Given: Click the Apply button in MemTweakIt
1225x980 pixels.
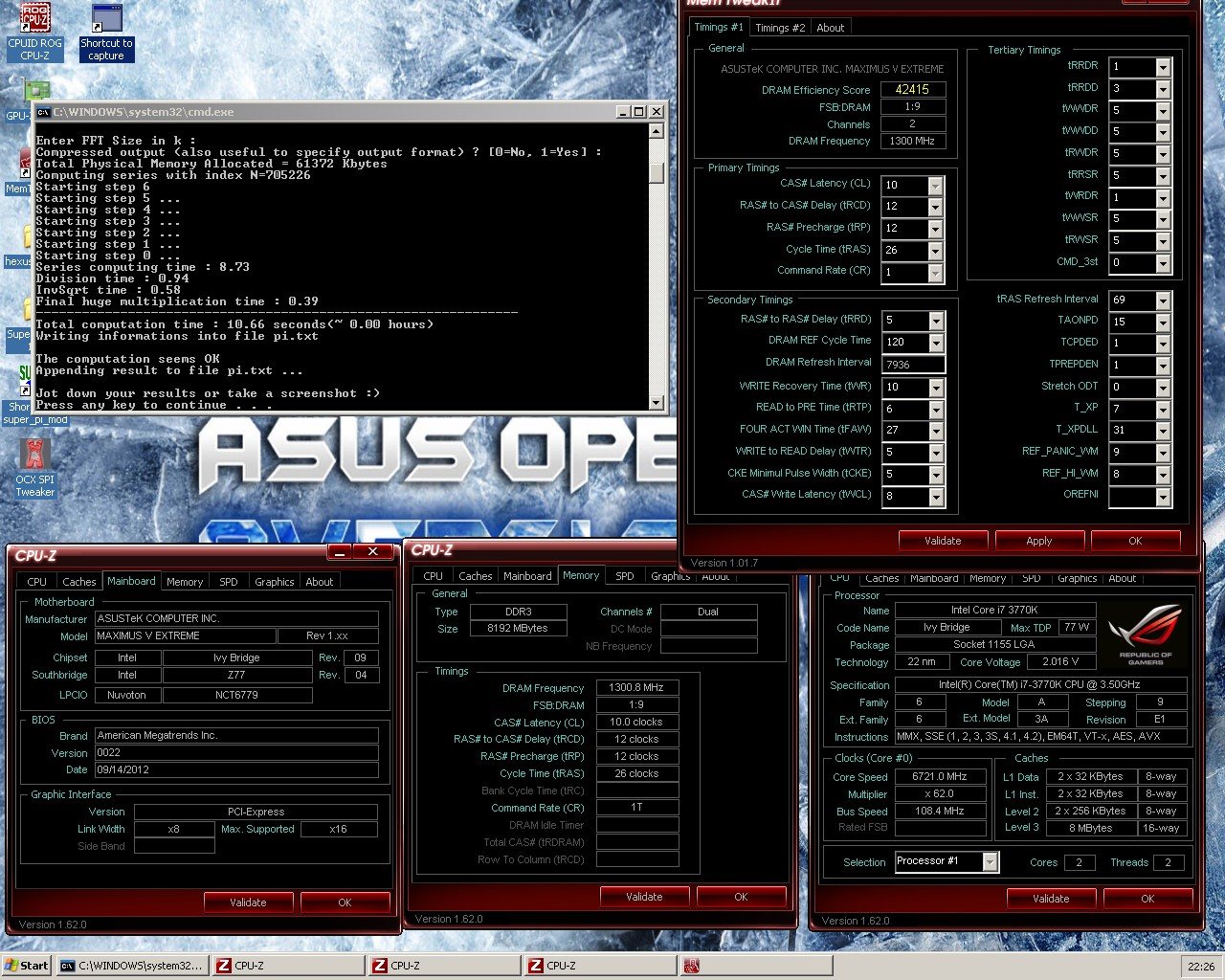Looking at the screenshot, I should tap(1038, 541).
